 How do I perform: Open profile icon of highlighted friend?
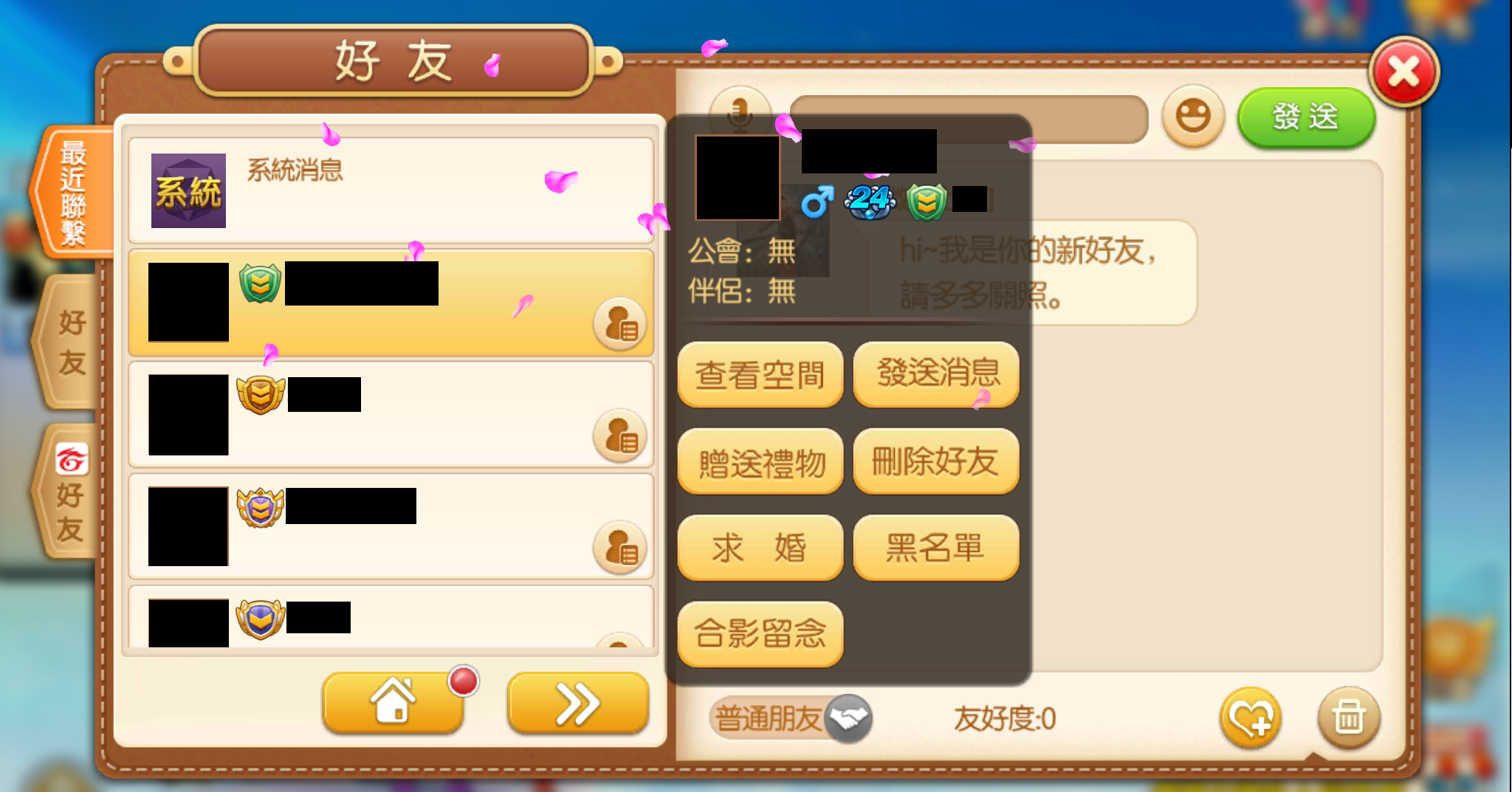(x=620, y=324)
